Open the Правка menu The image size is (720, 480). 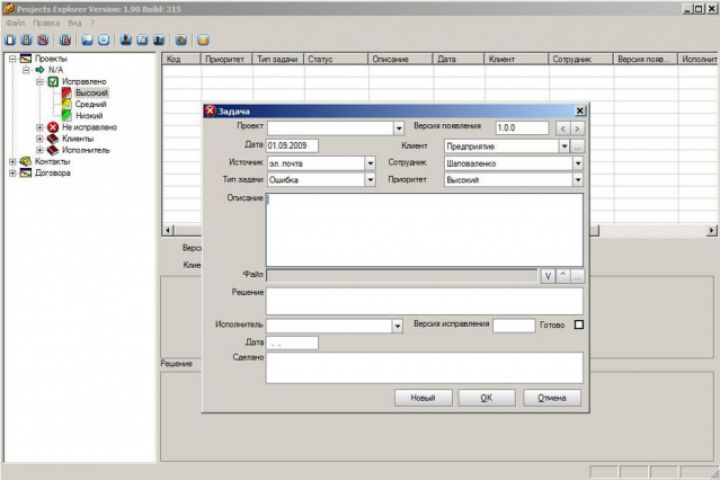click(x=46, y=23)
